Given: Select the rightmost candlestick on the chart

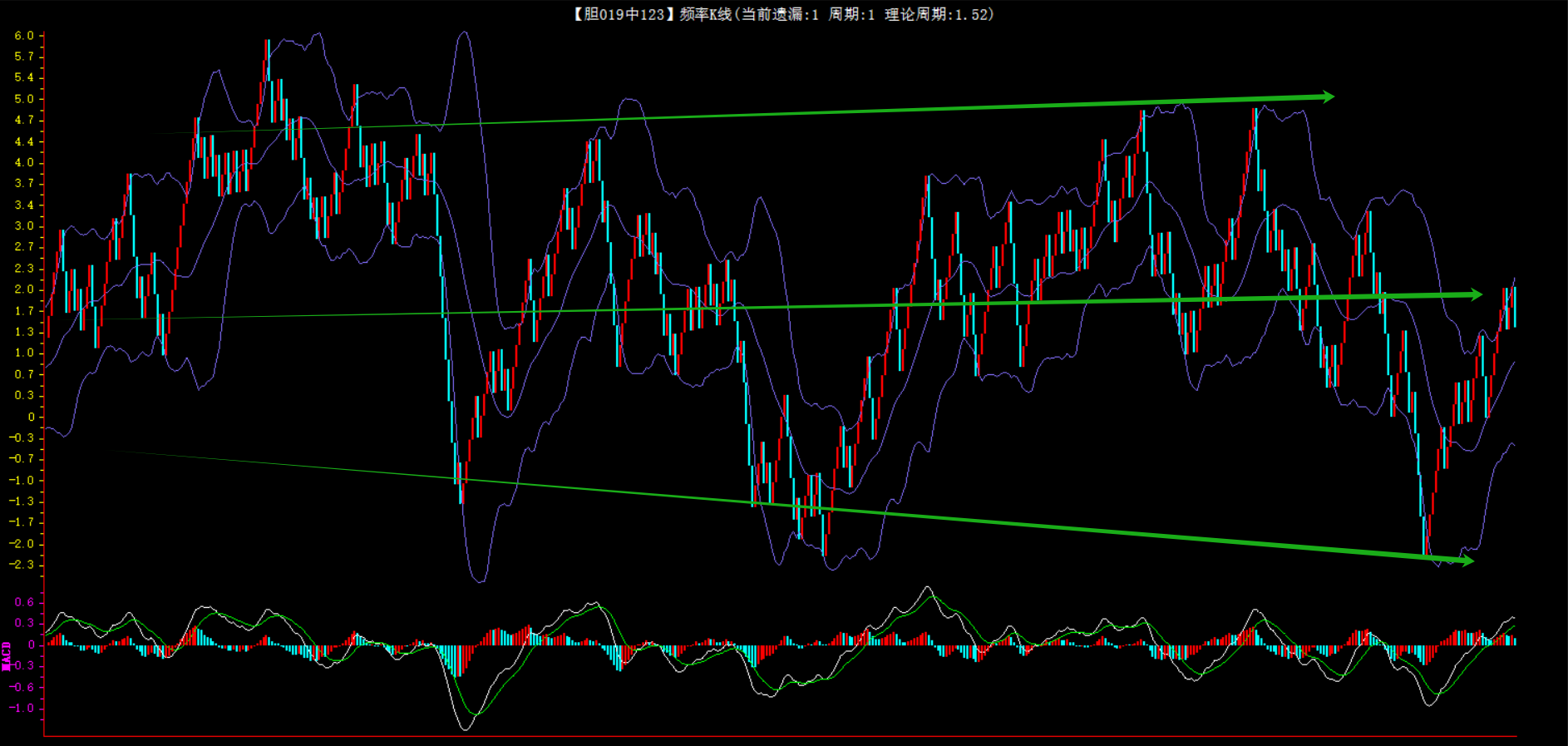Looking at the screenshot, I should click(1514, 307).
